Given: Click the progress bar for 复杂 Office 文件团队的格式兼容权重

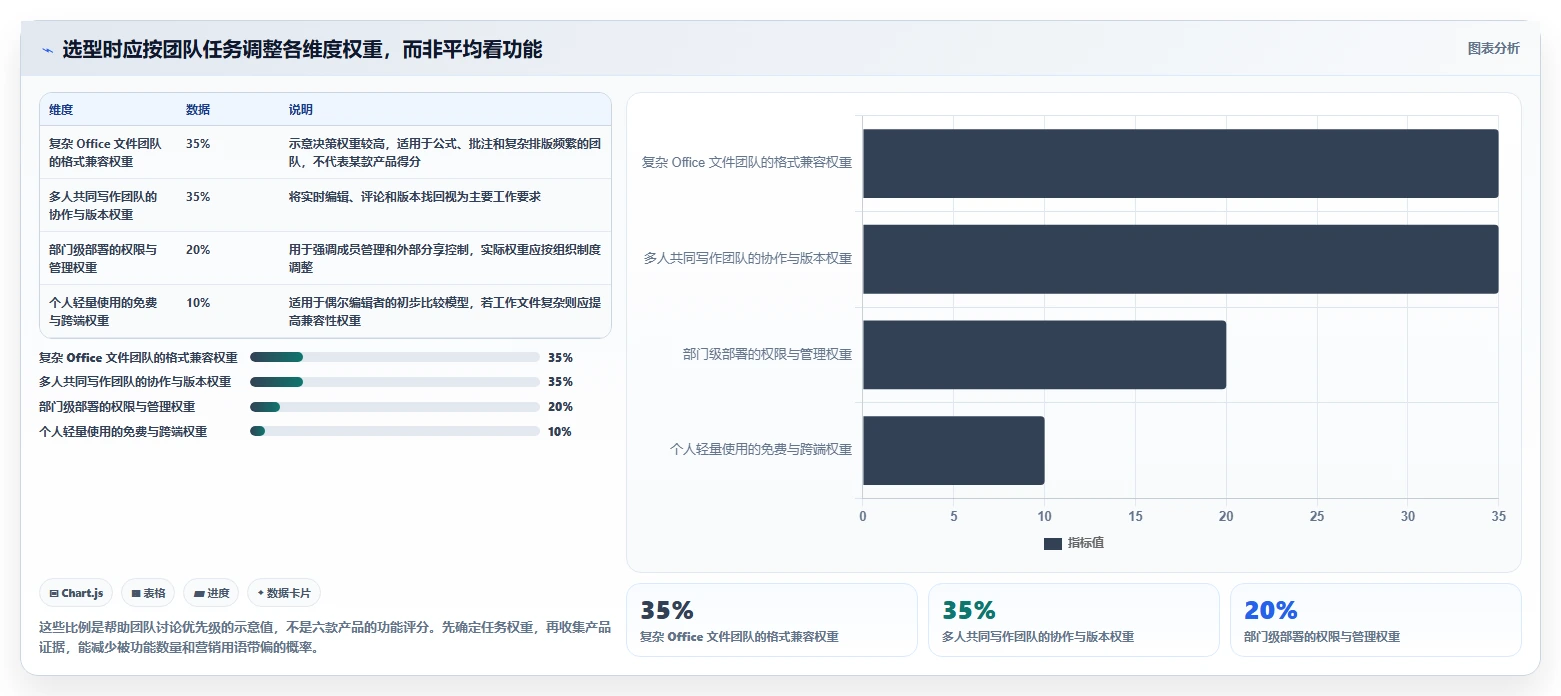Looking at the screenshot, I should click(x=395, y=357).
